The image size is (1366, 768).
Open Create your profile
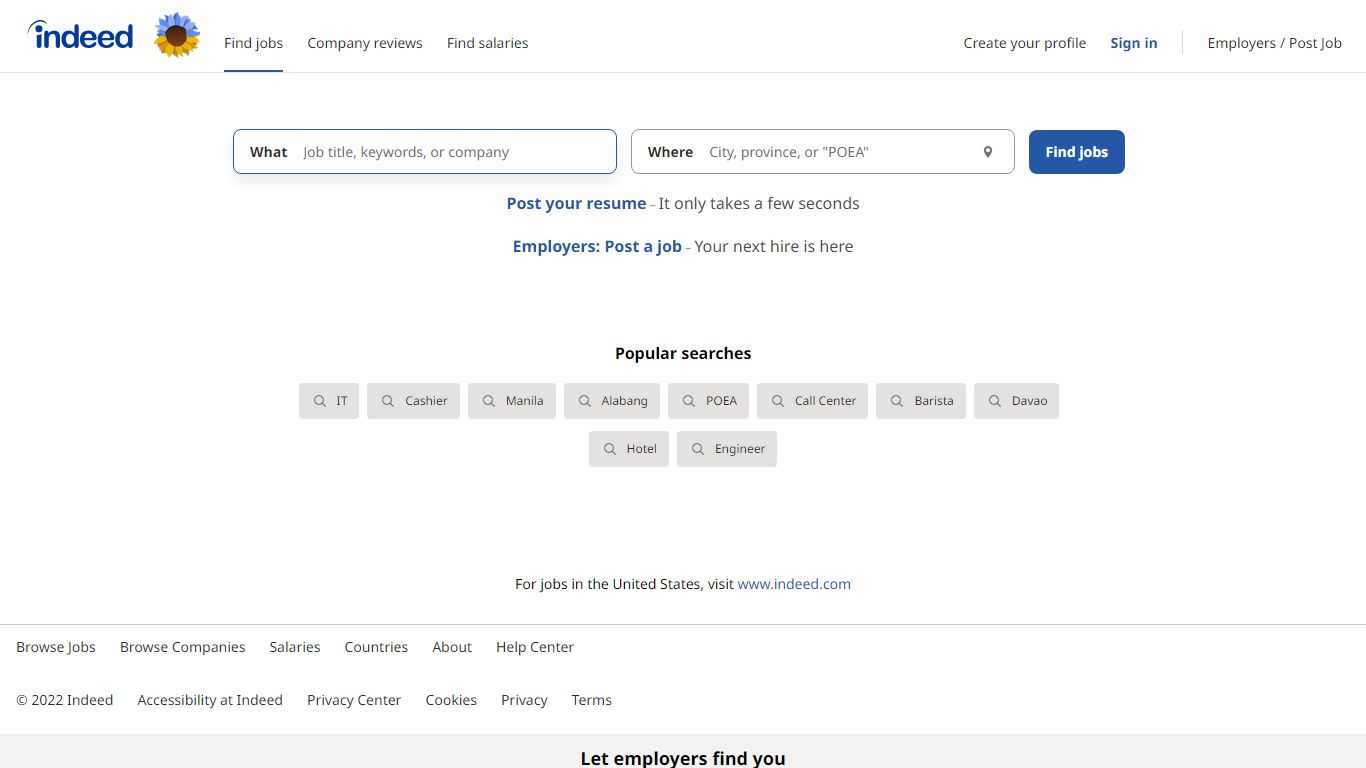pyautogui.click(x=1024, y=43)
